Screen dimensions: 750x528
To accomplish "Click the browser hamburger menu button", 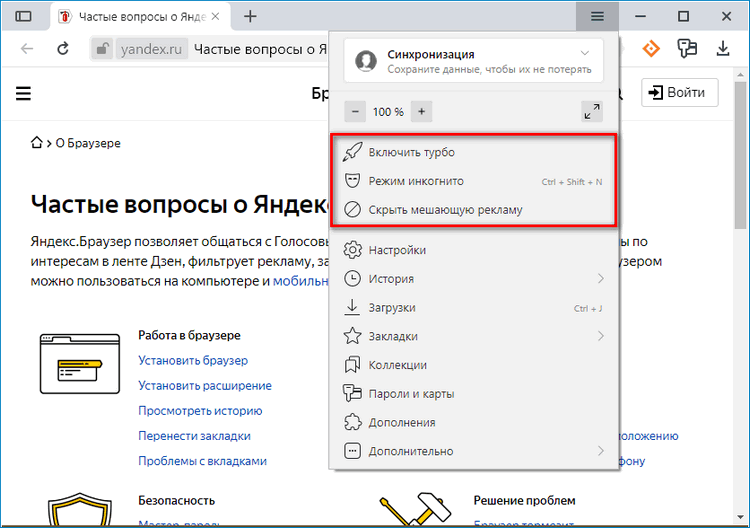I will click(x=597, y=16).
